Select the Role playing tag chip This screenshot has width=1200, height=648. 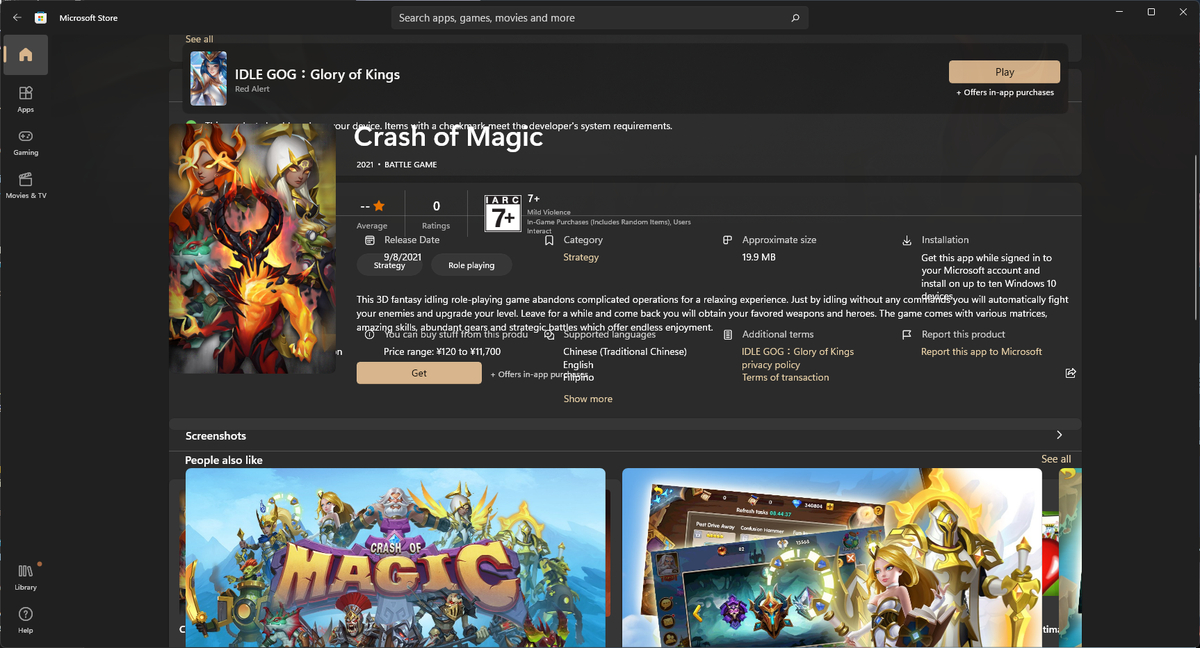(471, 265)
